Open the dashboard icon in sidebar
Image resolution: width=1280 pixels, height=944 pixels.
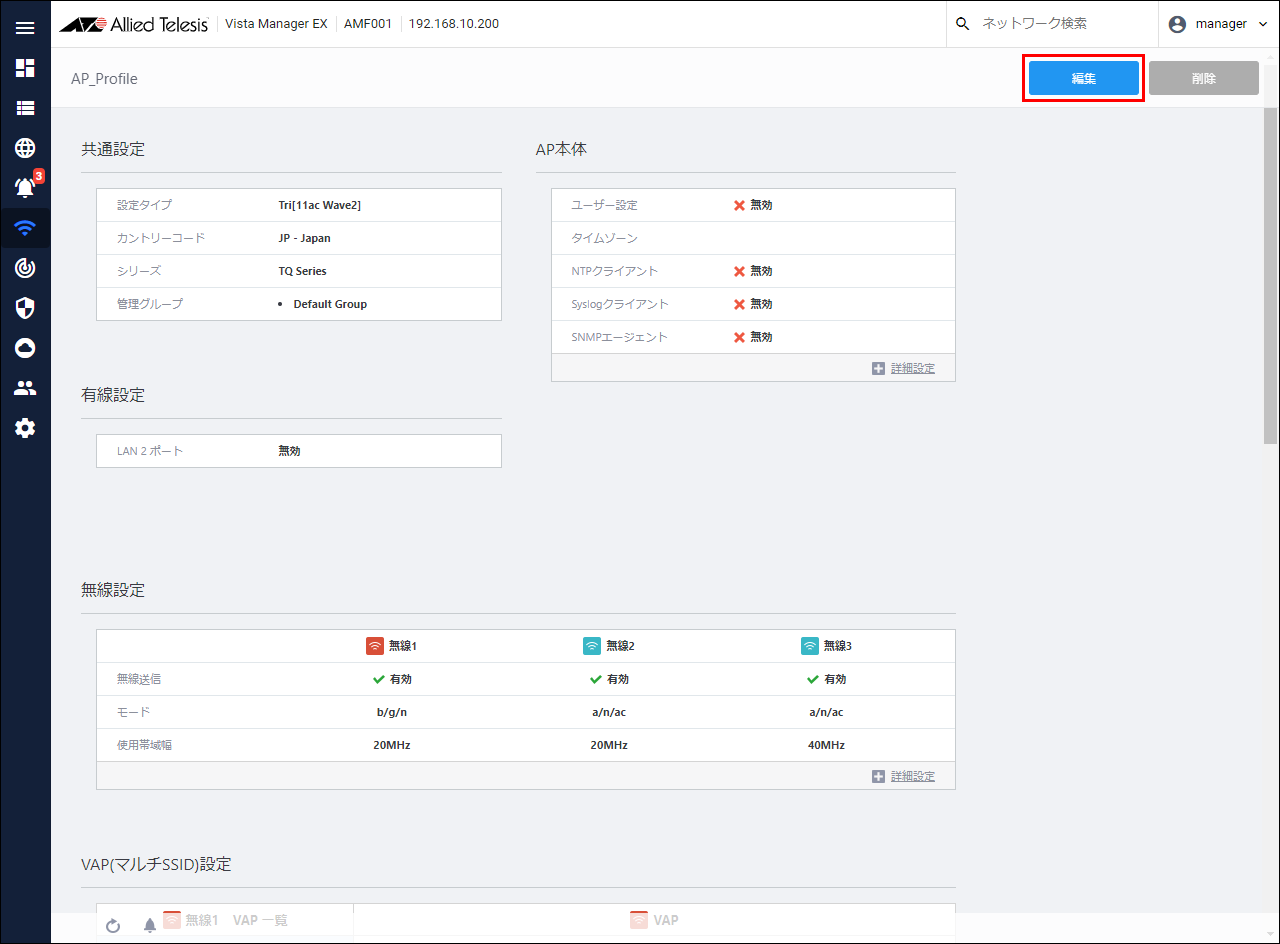click(25, 68)
